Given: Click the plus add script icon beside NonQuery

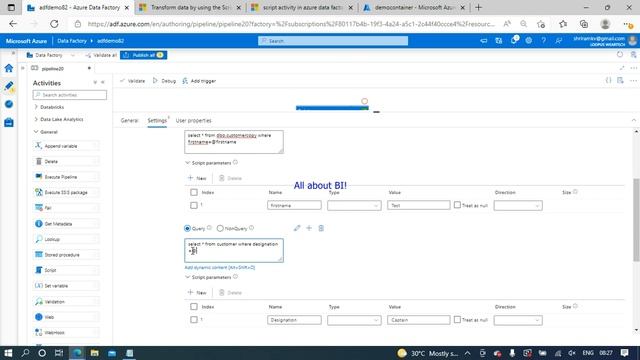Looking at the screenshot, I should pyautogui.click(x=309, y=228).
